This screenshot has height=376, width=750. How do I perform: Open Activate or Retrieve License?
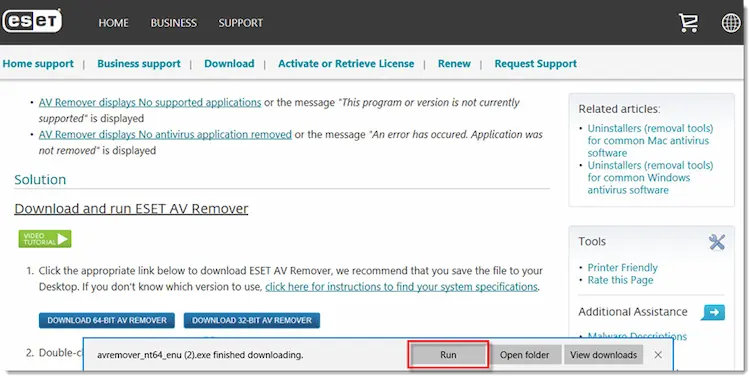(346, 64)
